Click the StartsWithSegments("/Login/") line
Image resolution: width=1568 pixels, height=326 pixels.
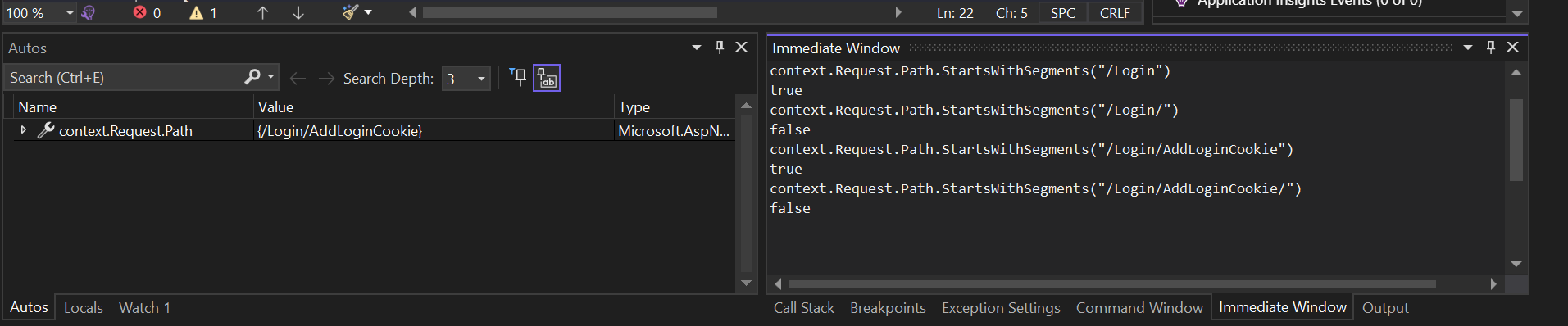975,110
